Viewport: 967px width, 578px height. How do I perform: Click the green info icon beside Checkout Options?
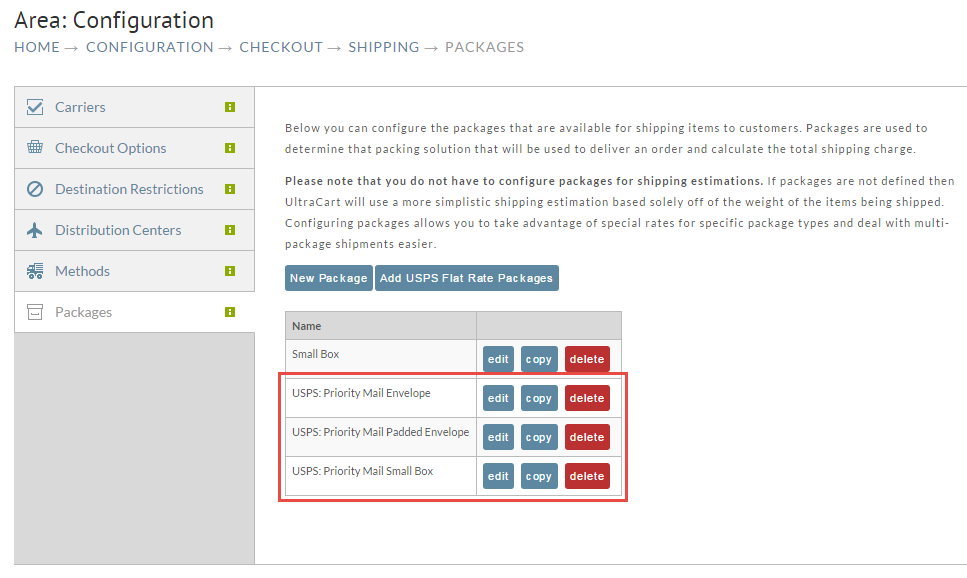pyautogui.click(x=230, y=148)
